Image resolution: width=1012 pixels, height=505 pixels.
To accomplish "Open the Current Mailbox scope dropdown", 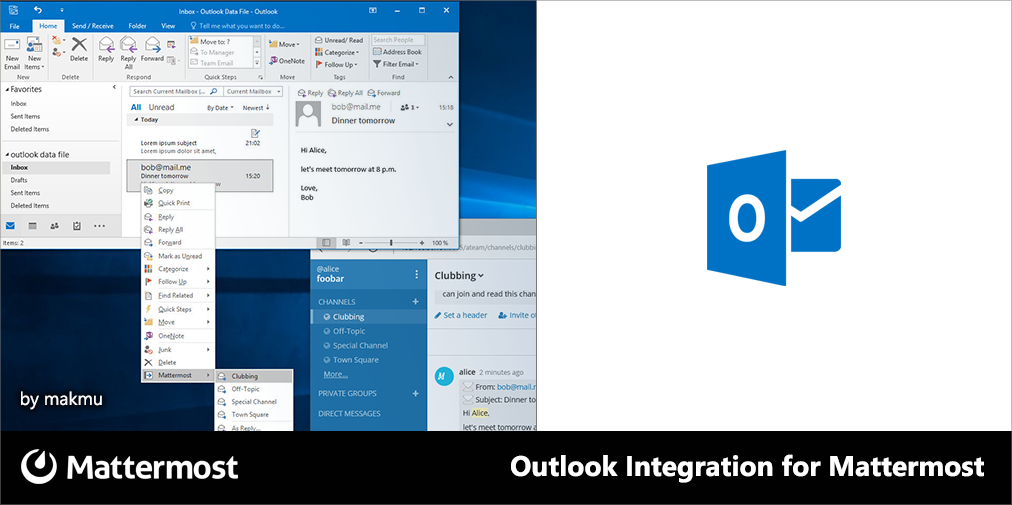I will [x=254, y=92].
